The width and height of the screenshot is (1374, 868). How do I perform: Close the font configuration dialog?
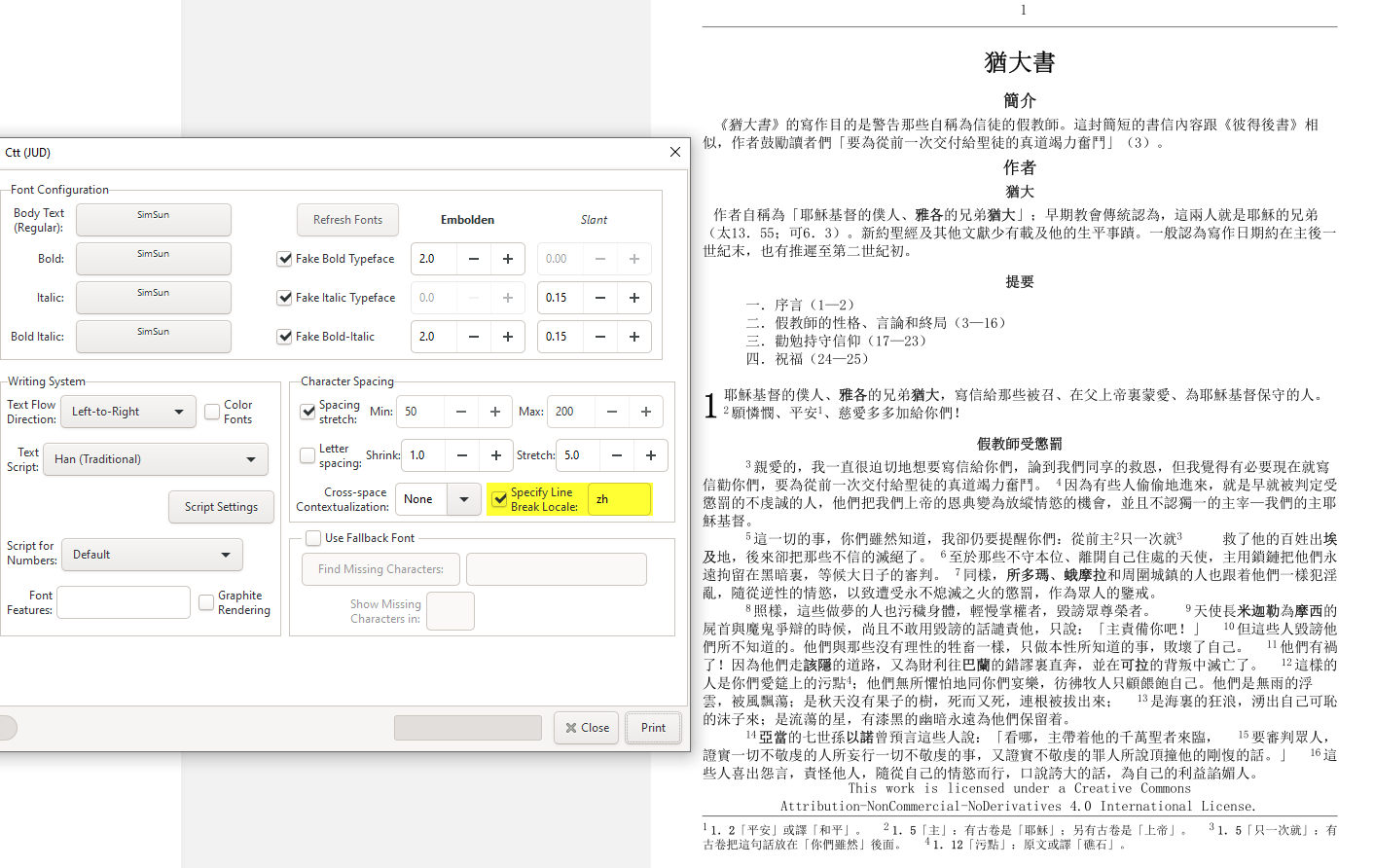pos(674,152)
